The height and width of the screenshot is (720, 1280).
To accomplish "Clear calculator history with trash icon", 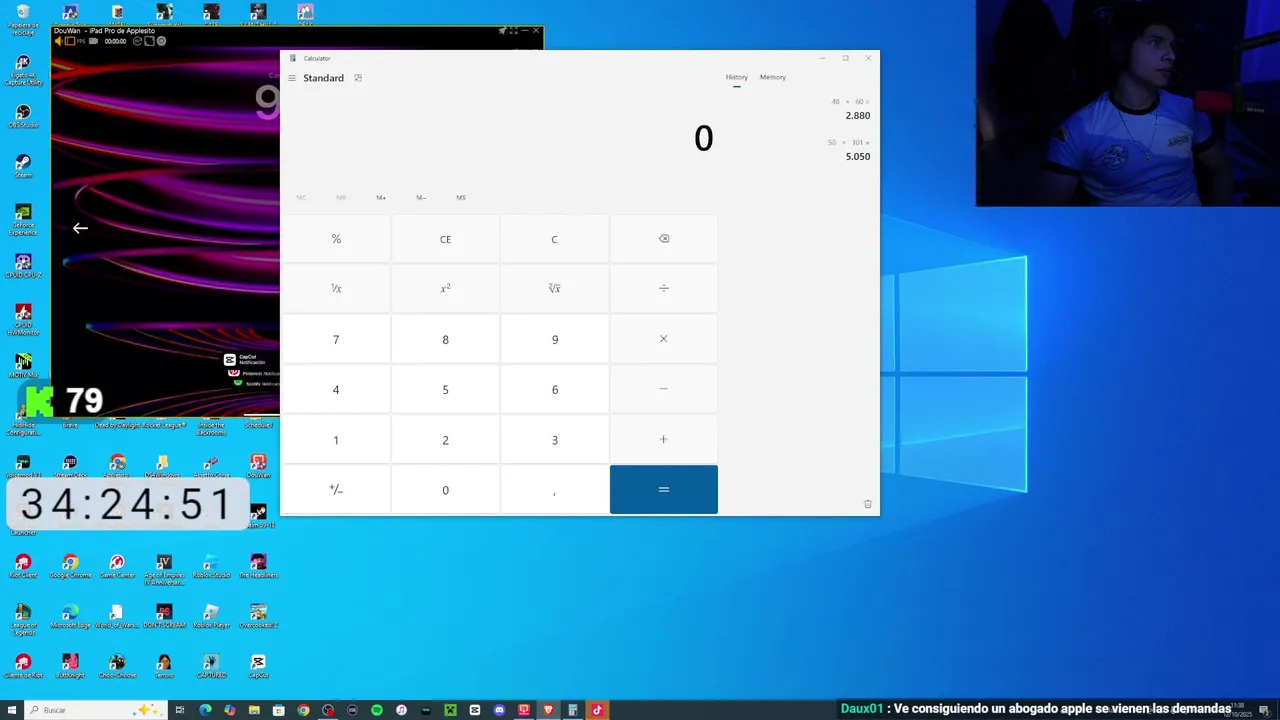I will (x=867, y=504).
